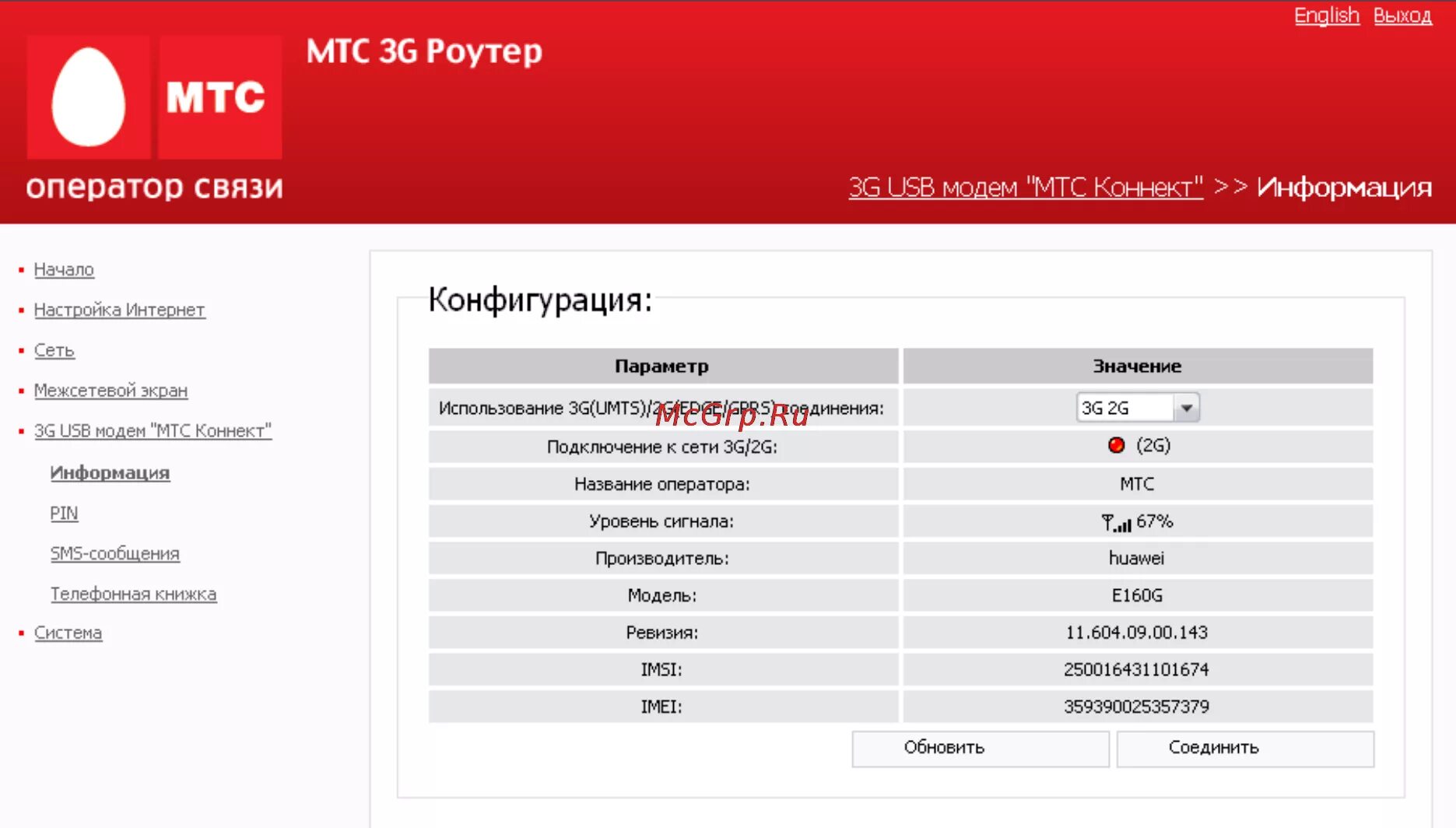Viewport: 1456px width, 828px height.
Task: Open Межсетевой экран menu item
Action: pyautogui.click(x=111, y=391)
